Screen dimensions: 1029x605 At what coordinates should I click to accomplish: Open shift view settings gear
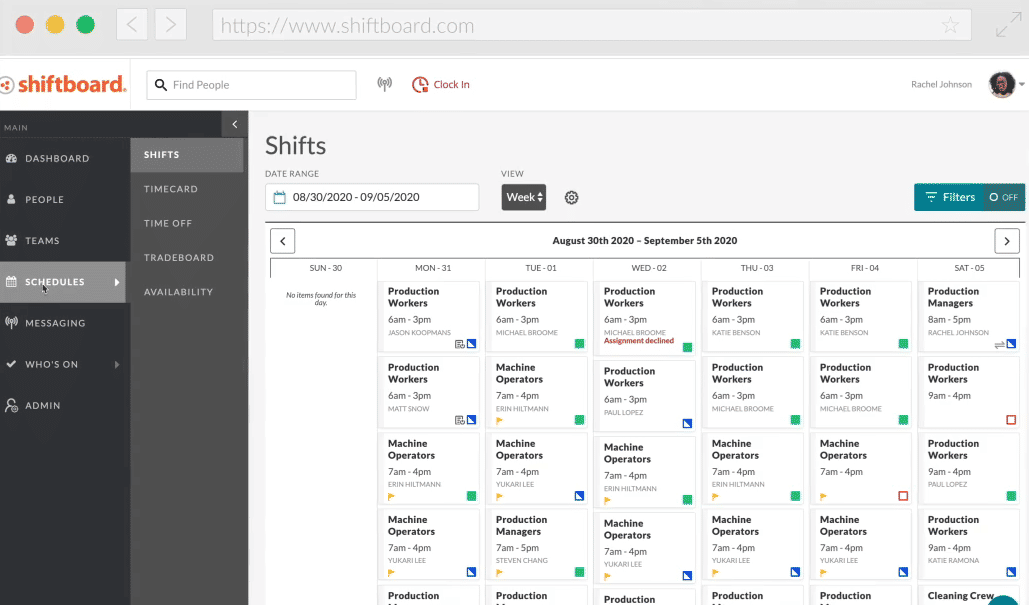(572, 198)
